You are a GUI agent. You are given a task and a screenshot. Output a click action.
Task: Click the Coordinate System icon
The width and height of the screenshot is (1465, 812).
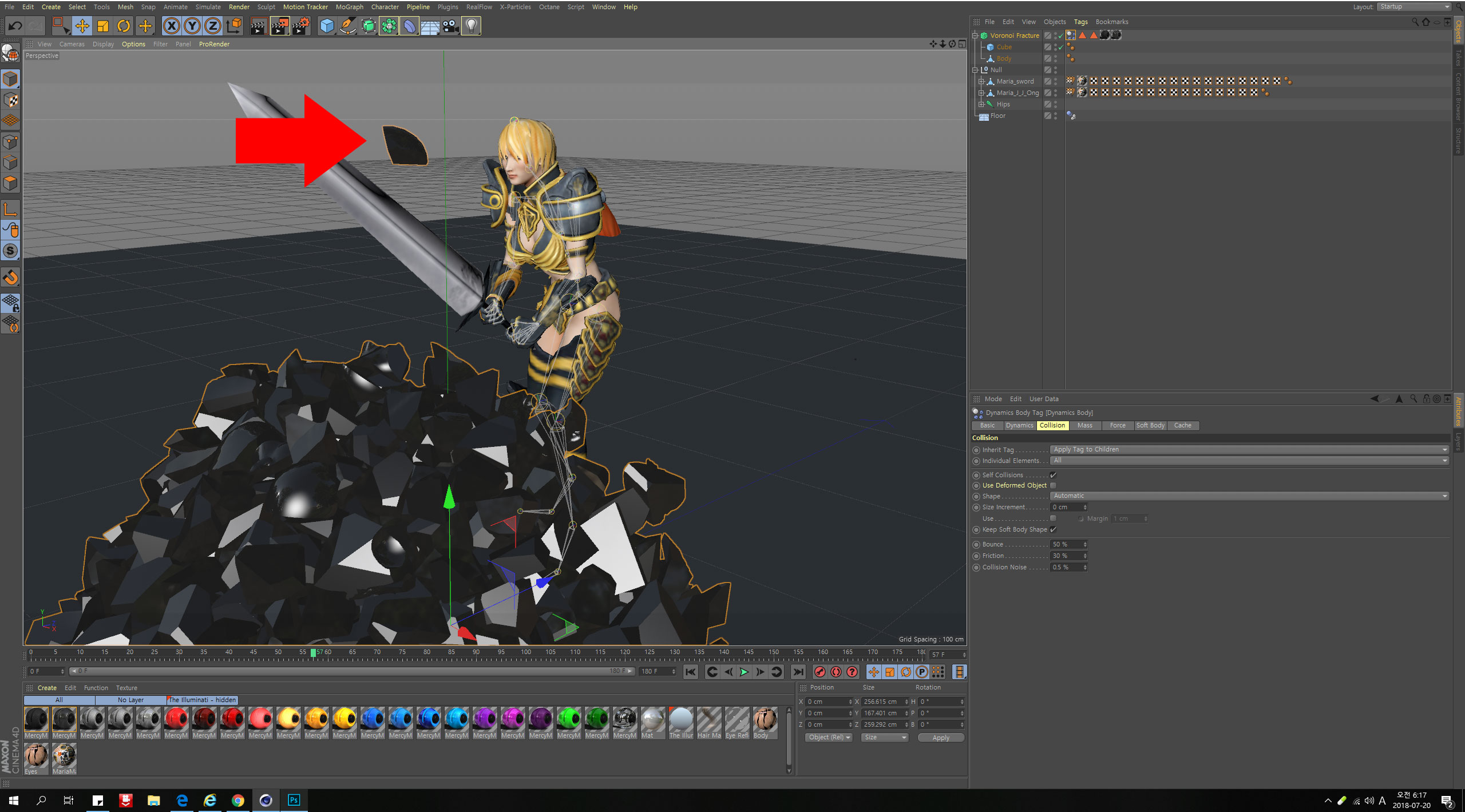[234, 26]
